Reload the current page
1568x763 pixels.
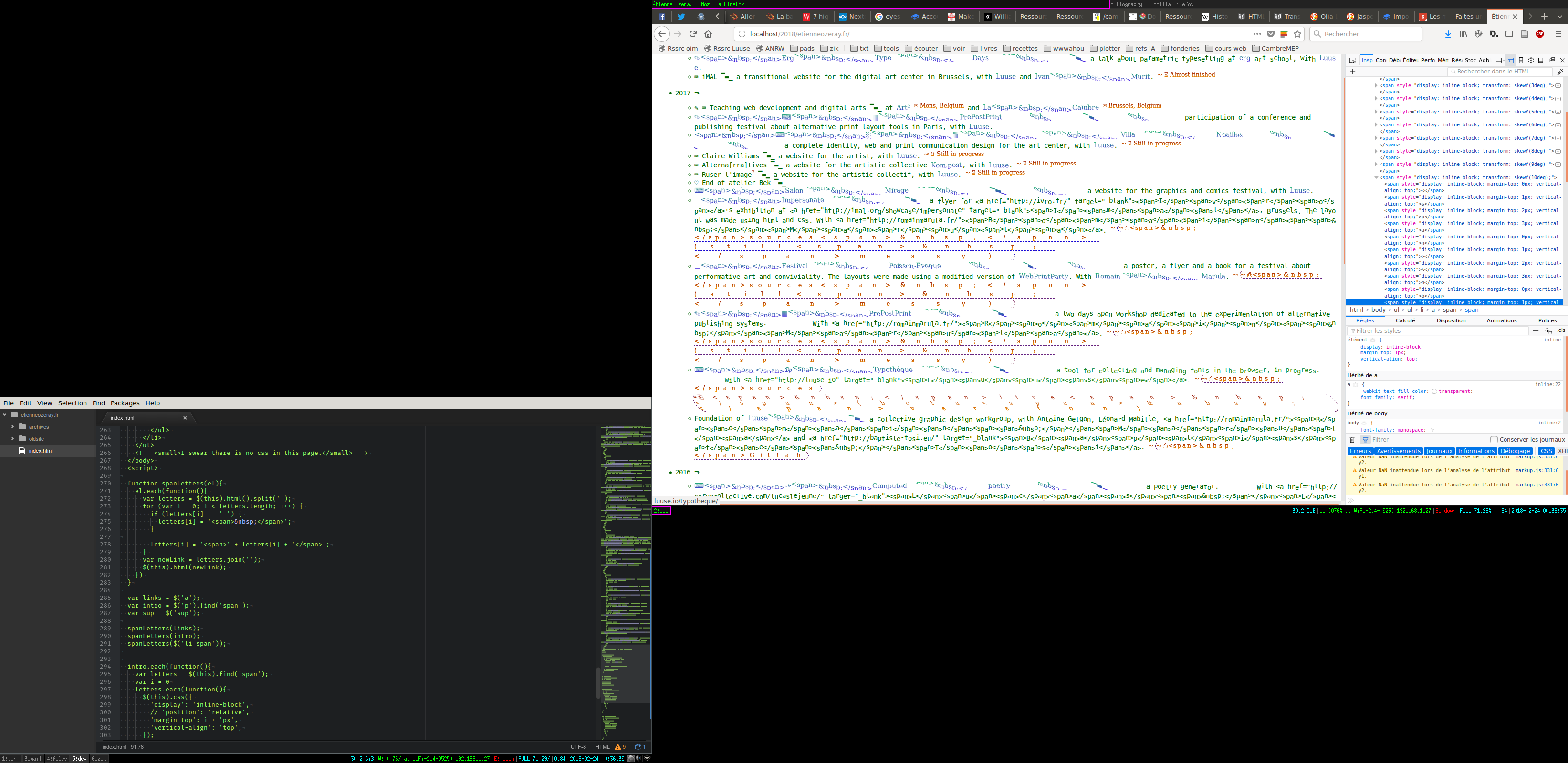(693, 34)
